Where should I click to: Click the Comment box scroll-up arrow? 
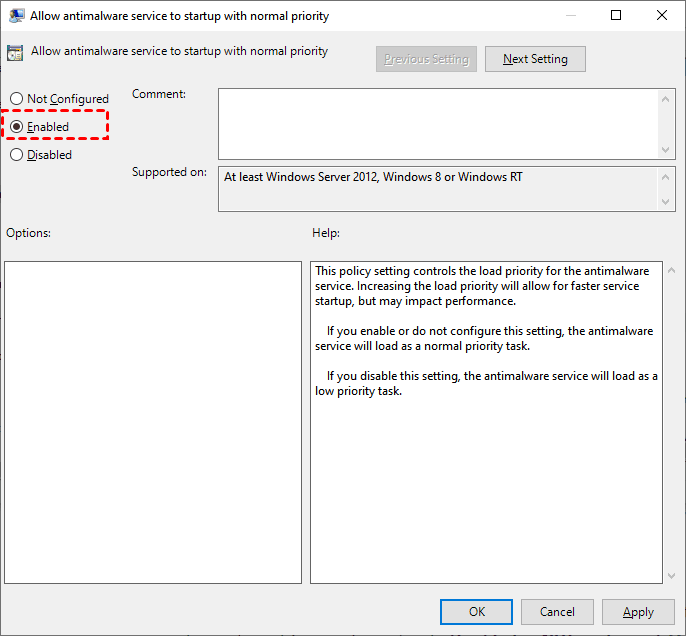pos(665,99)
